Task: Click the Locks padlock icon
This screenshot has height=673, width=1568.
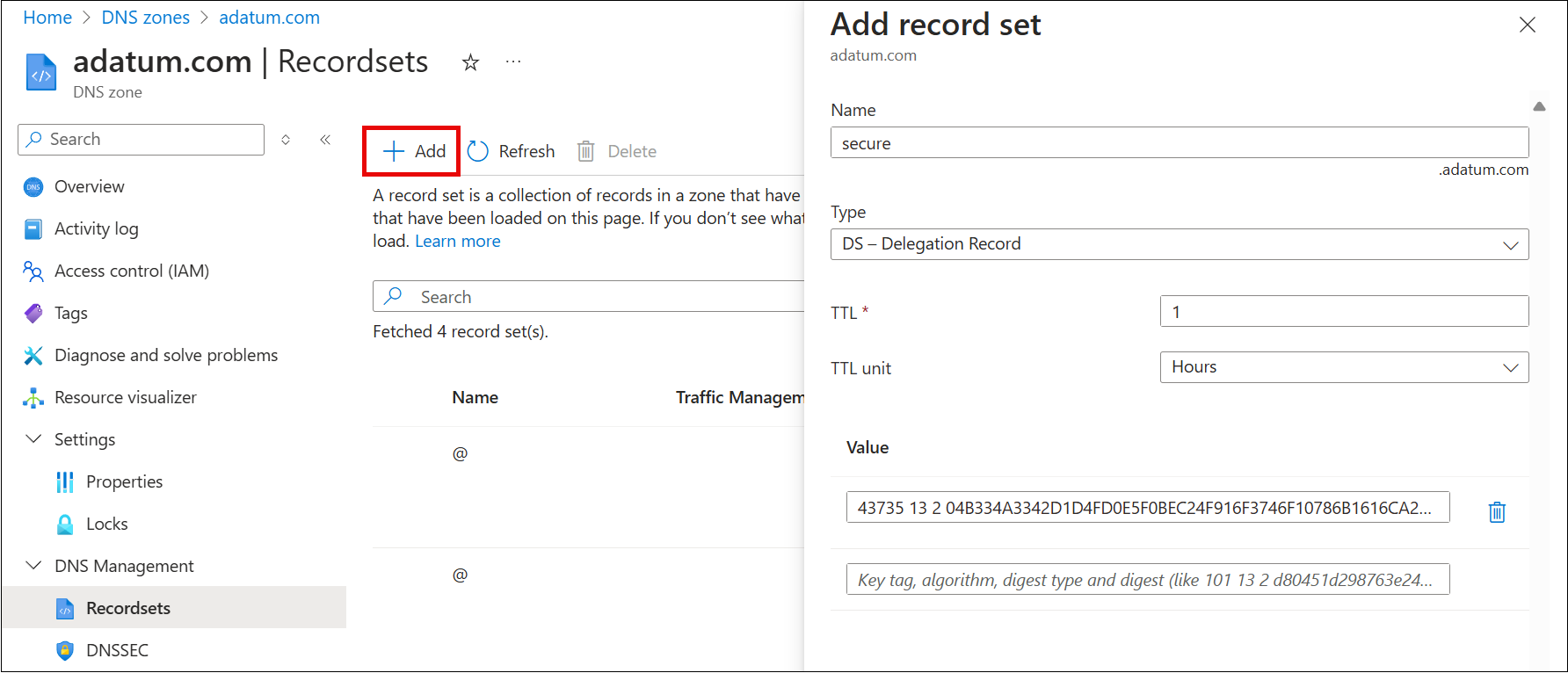Action: [65, 525]
